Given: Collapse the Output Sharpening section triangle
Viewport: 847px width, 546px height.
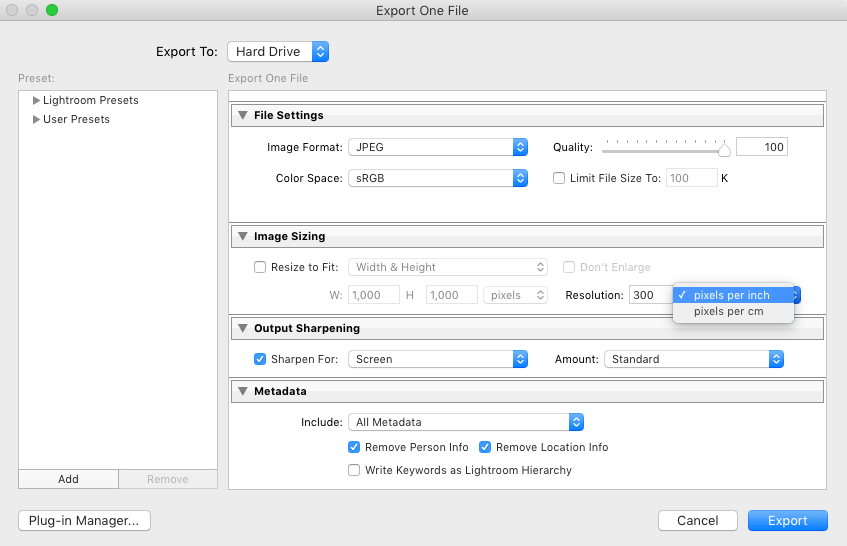Looking at the screenshot, I should (242, 328).
